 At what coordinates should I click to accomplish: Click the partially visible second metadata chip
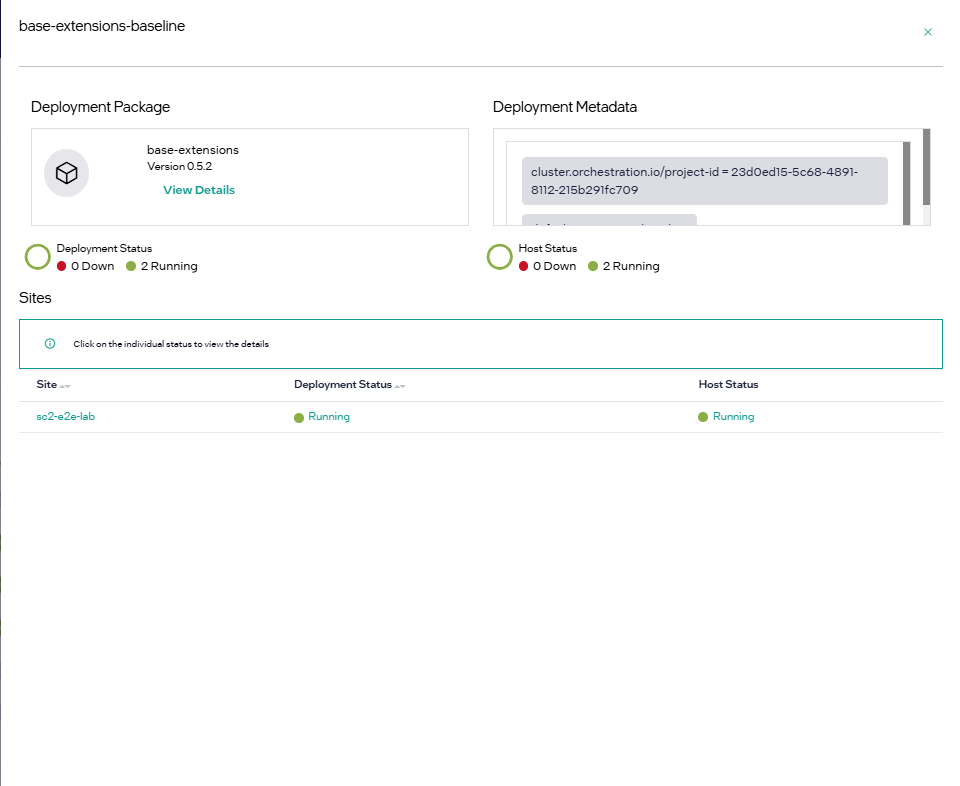pos(609,220)
